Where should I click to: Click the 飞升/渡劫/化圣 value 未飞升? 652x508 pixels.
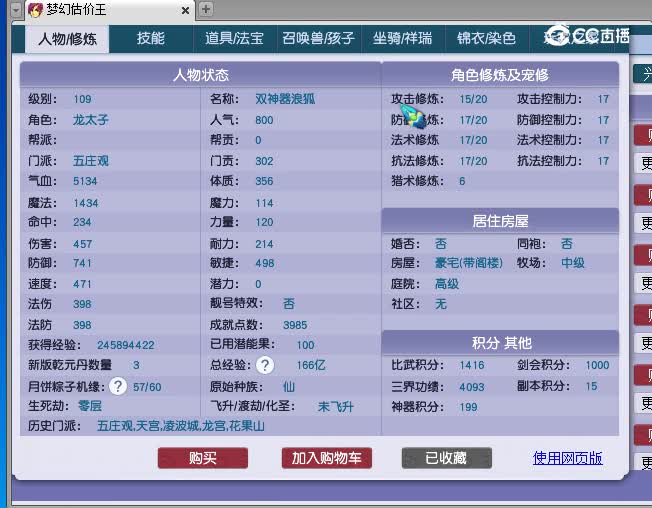tap(336, 407)
